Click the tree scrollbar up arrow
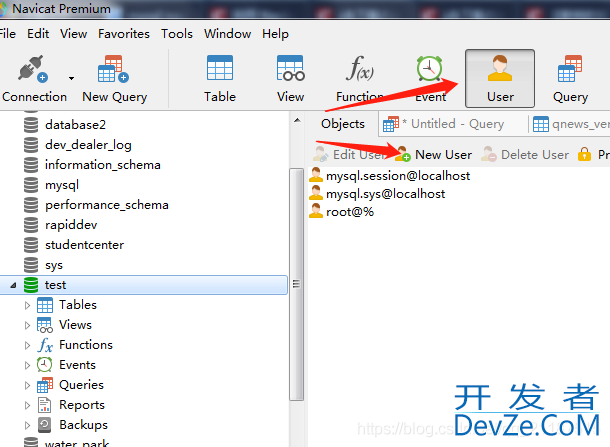The width and height of the screenshot is (610, 447). point(297,120)
